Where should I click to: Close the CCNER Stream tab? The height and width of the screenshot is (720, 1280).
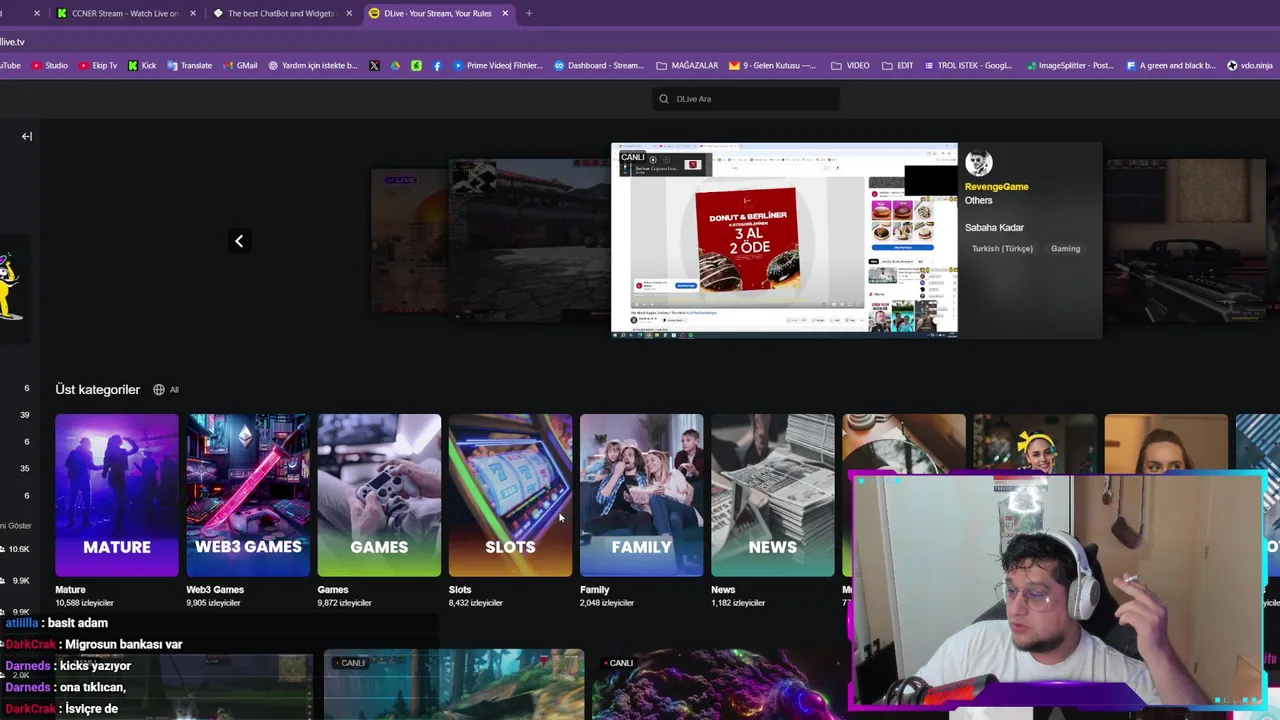pyautogui.click(x=193, y=13)
